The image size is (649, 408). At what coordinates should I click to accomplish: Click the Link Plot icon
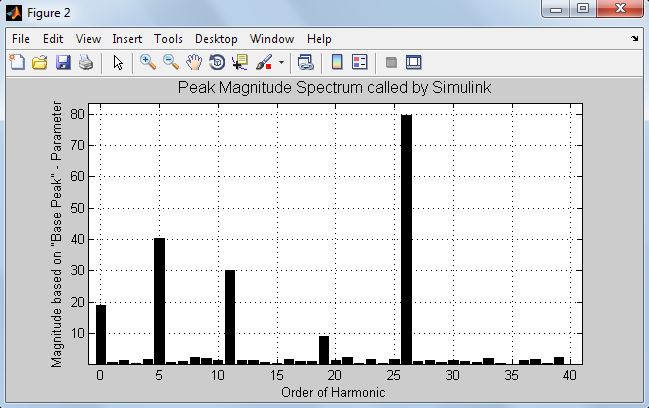point(305,62)
